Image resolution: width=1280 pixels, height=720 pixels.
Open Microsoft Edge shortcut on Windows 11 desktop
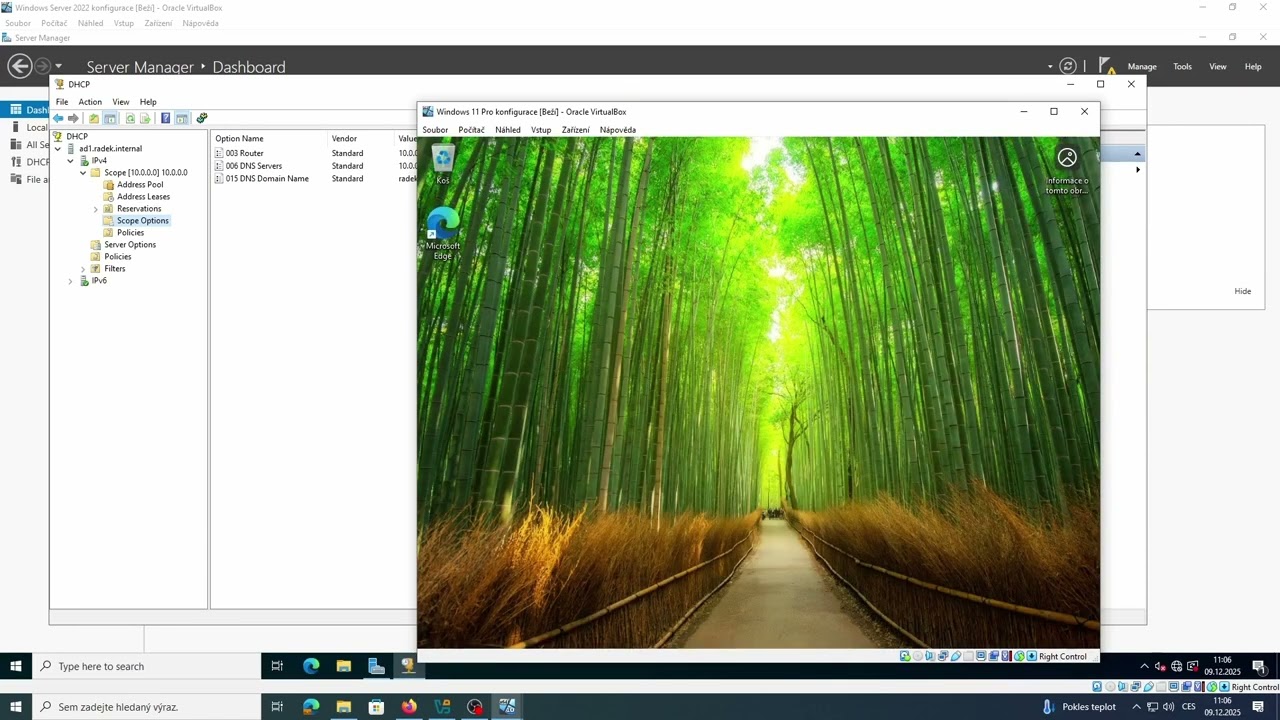443,234
